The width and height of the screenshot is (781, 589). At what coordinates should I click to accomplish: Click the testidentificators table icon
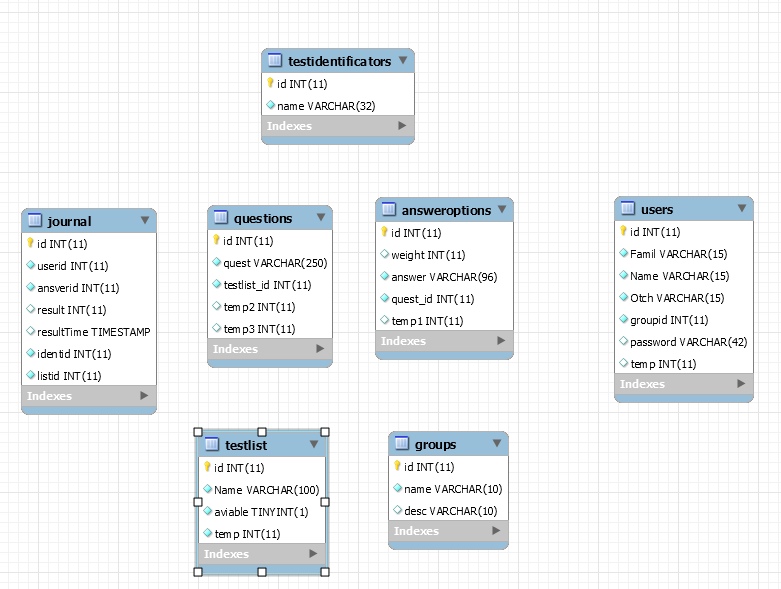pyautogui.click(x=275, y=61)
